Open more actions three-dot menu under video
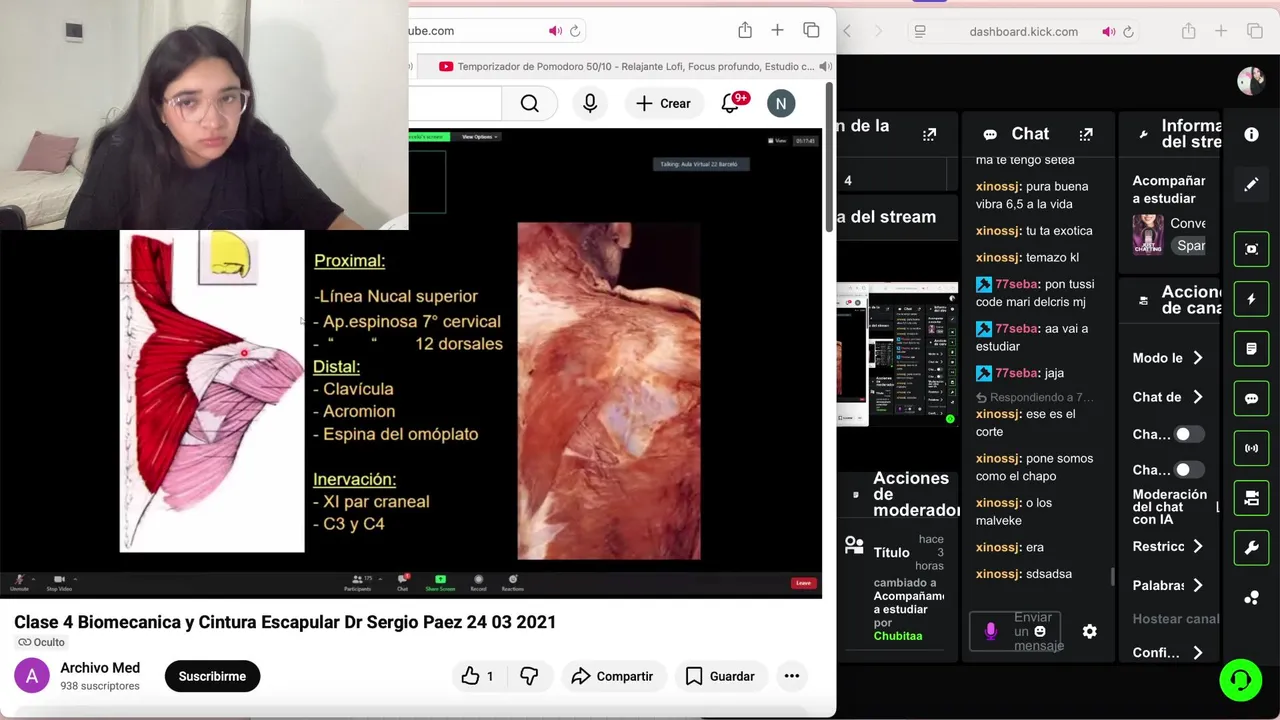The height and width of the screenshot is (720, 1280). (792, 676)
